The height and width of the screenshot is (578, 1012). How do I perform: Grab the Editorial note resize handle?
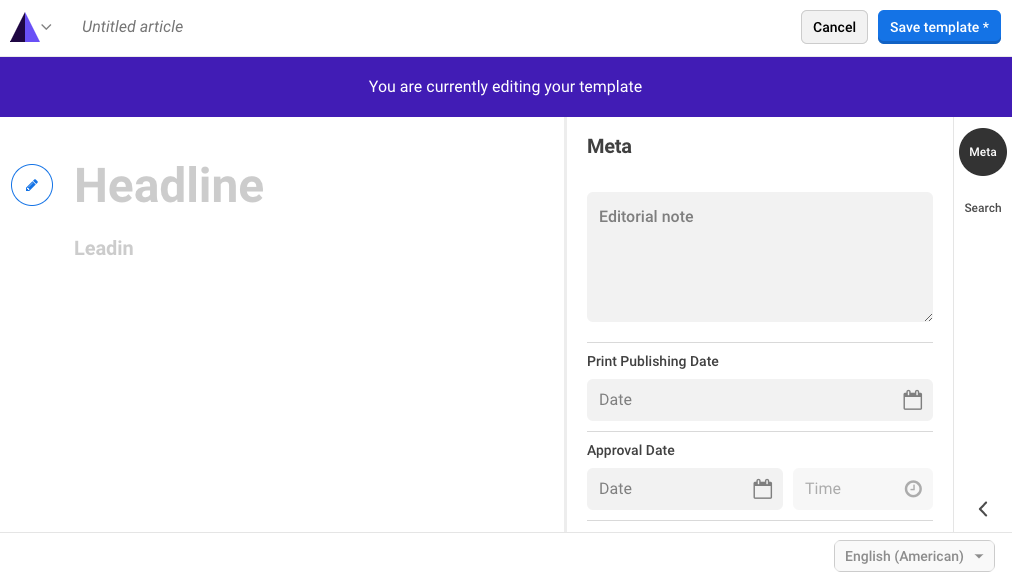927,316
